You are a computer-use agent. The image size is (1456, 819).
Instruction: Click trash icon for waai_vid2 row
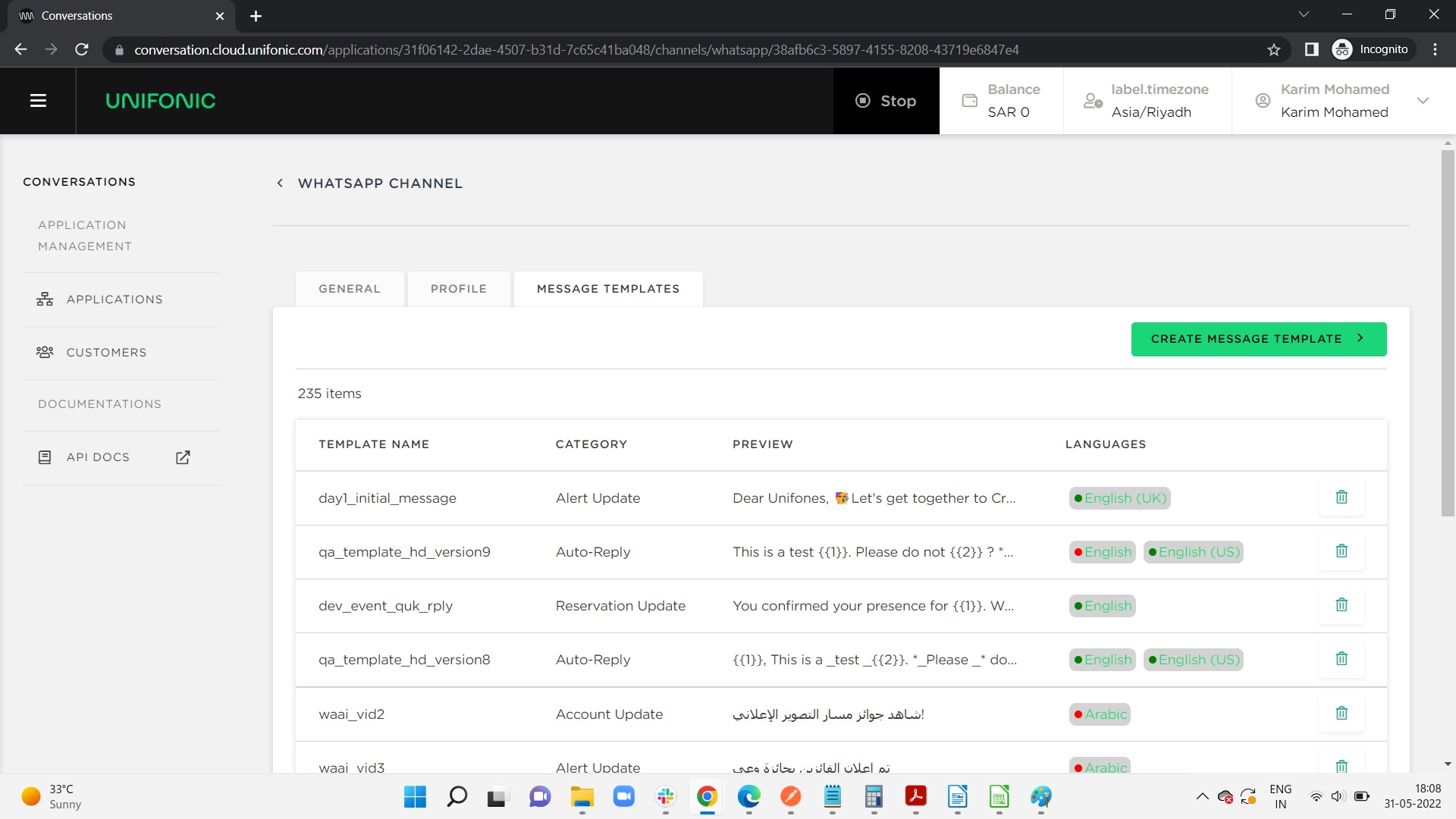pyautogui.click(x=1341, y=714)
